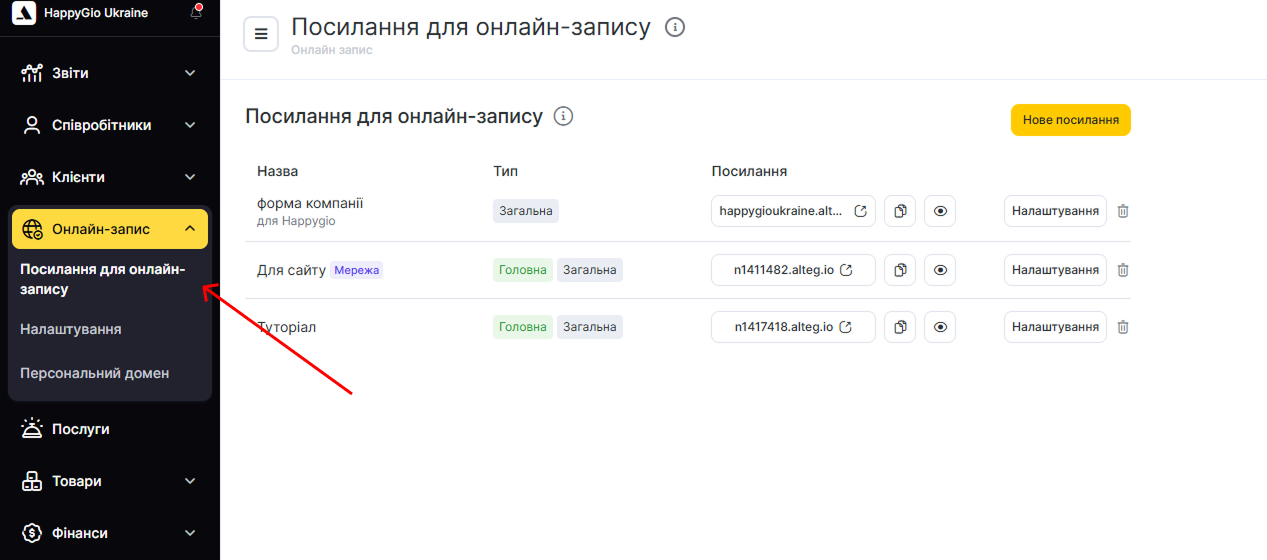Preview форма компанії link with eye icon
The image size is (1267, 560).
point(940,211)
